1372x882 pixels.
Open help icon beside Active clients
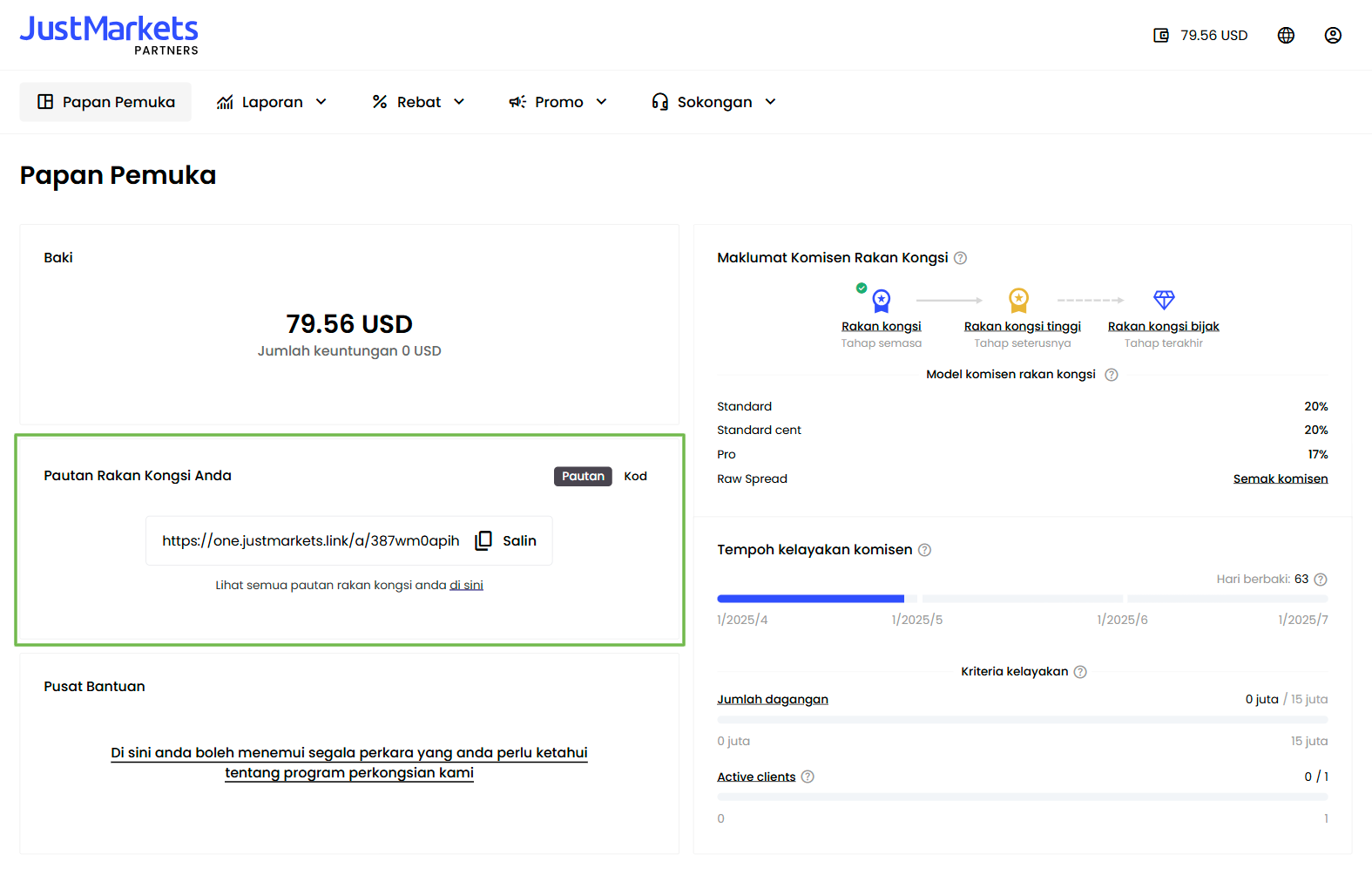tap(808, 777)
